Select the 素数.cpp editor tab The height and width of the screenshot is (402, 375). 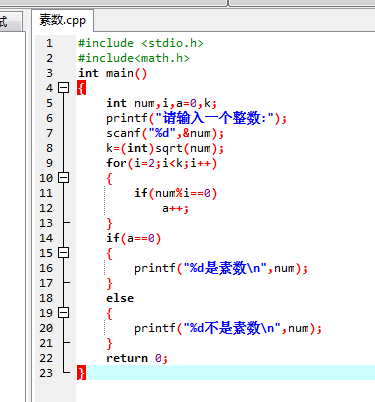coord(62,20)
